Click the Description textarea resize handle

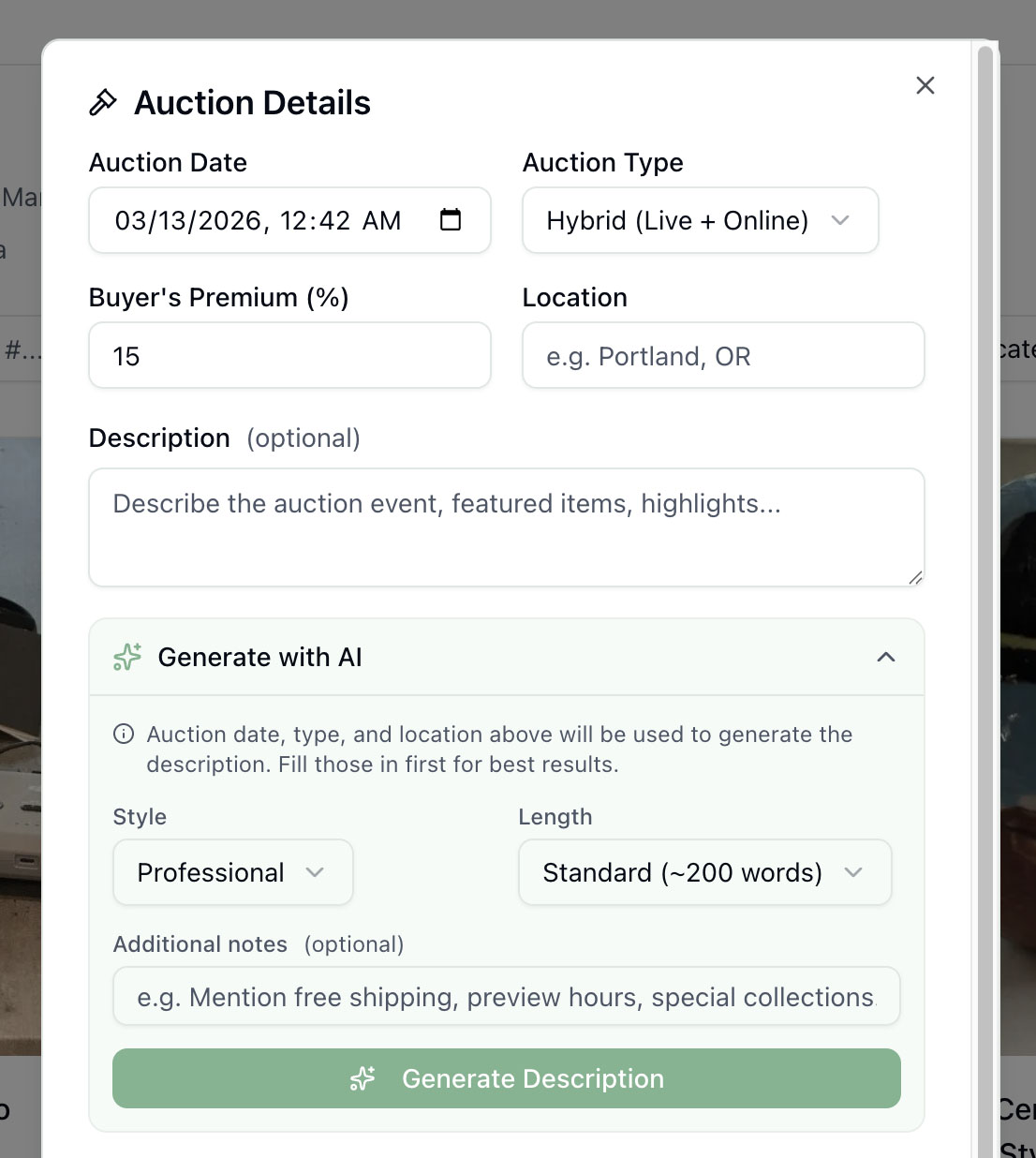(915, 578)
